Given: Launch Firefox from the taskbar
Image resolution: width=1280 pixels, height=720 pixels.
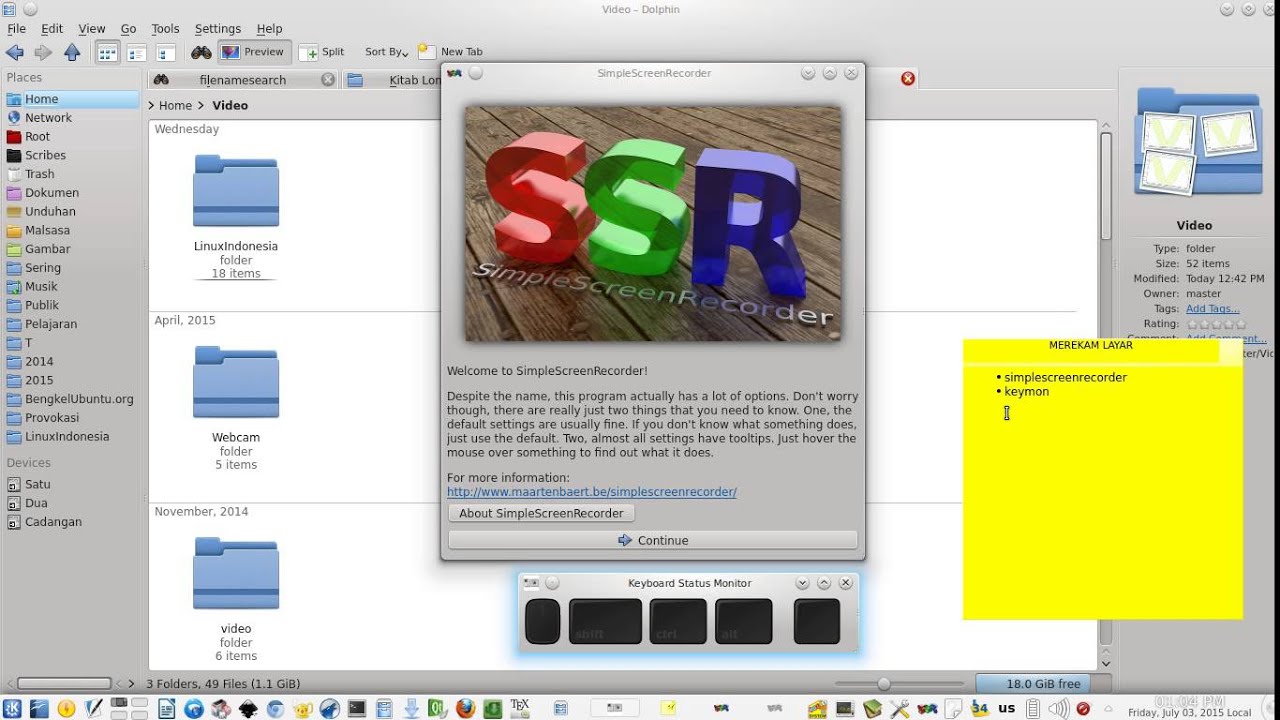Looking at the screenshot, I should tap(465, 709).
